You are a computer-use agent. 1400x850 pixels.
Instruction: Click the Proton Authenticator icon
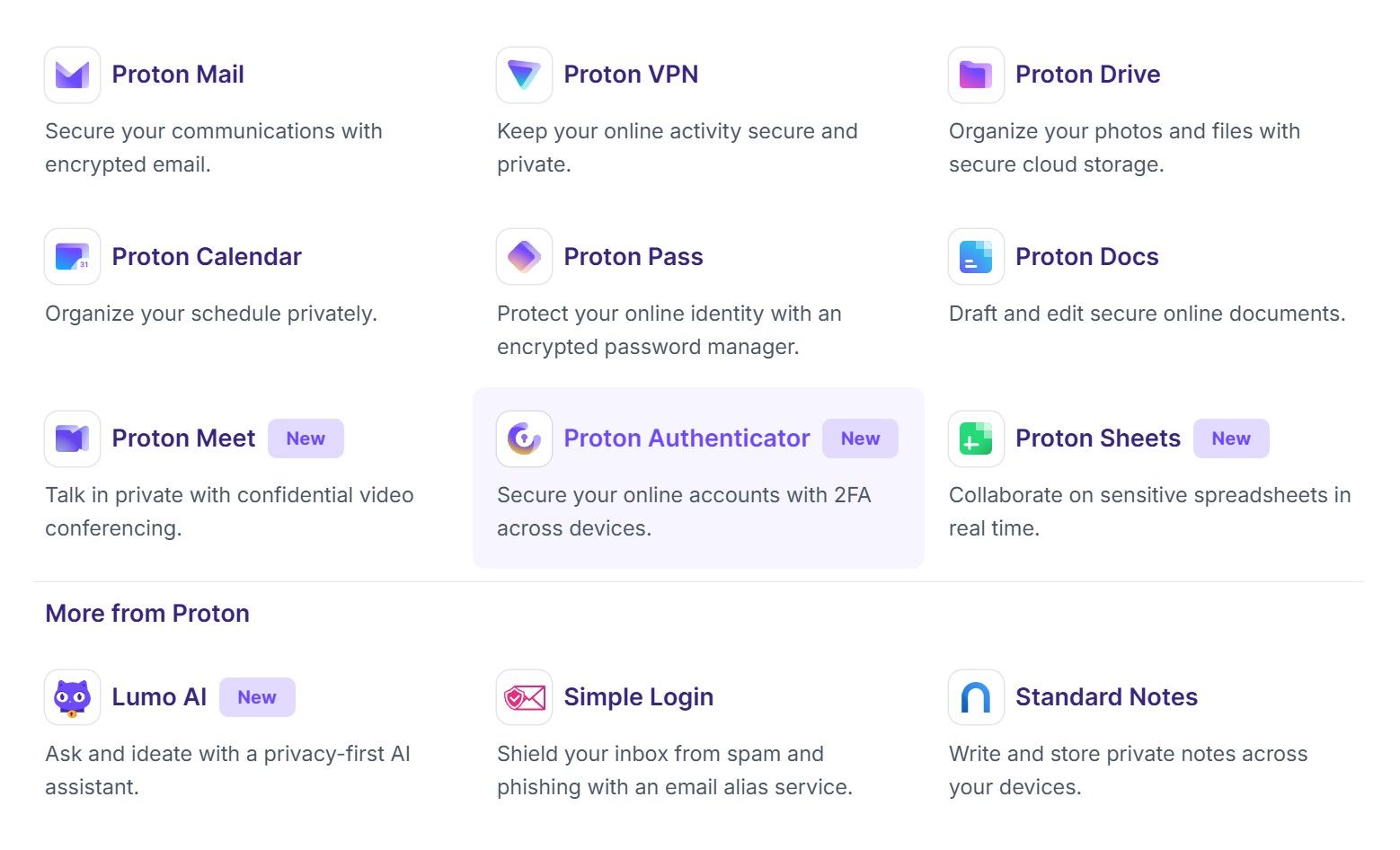[x=524, y=438]
